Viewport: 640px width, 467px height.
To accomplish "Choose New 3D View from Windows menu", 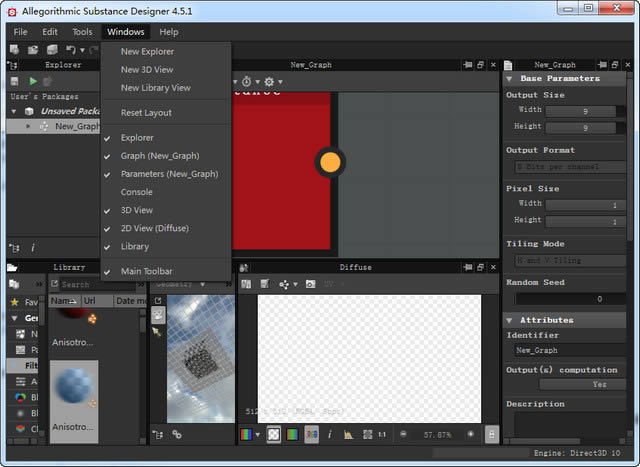I will 147,70.
